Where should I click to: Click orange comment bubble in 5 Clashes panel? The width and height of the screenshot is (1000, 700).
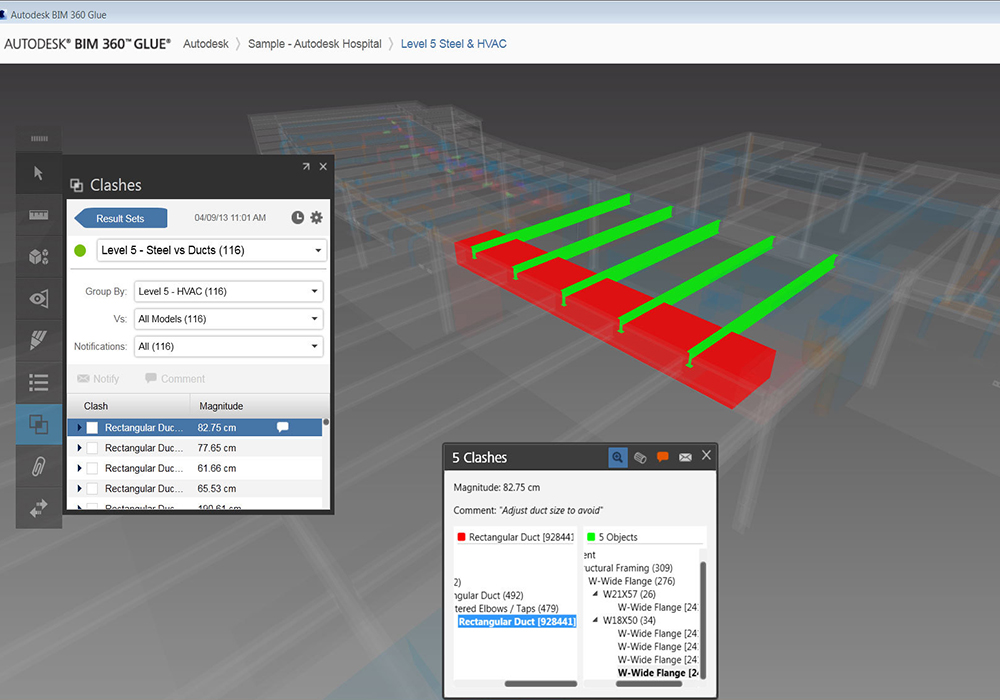tap(662, 457)
